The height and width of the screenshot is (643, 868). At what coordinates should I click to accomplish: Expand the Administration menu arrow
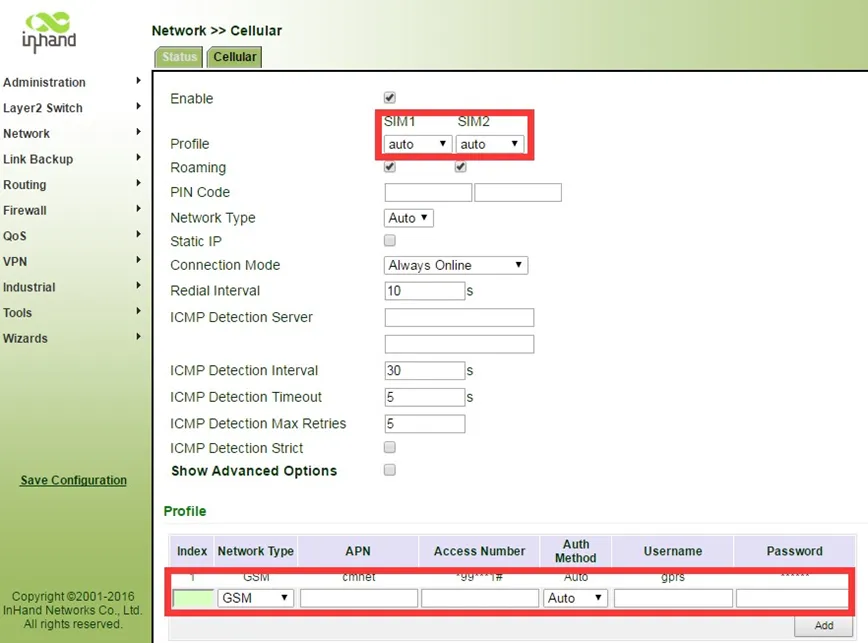[x=138, y=81]
